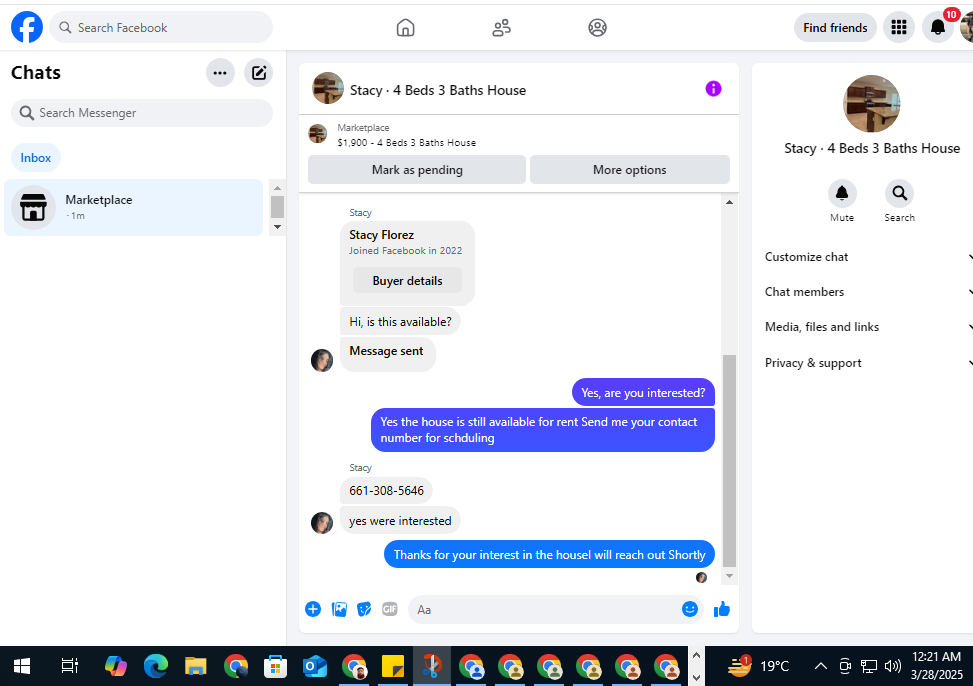Click the large listing photo in right panel
Image resolution: width=973 pixels, height=686 pixels.
tap(871, 104)
